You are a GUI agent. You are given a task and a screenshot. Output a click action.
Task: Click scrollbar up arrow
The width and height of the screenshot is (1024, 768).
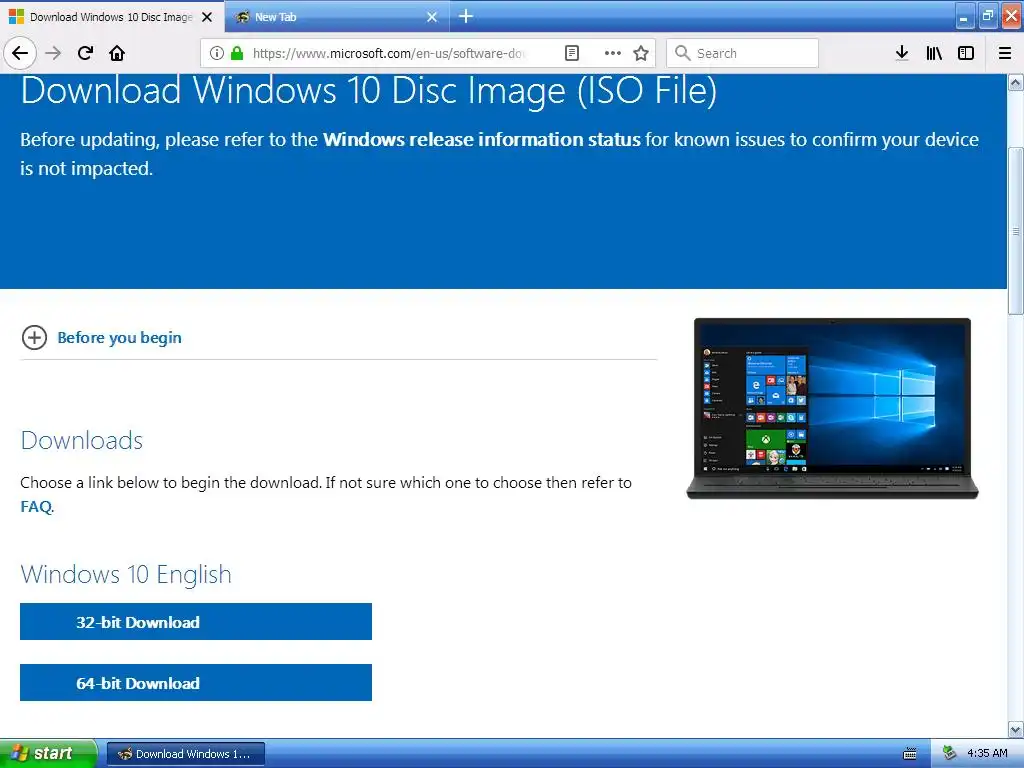(1016, 82)
